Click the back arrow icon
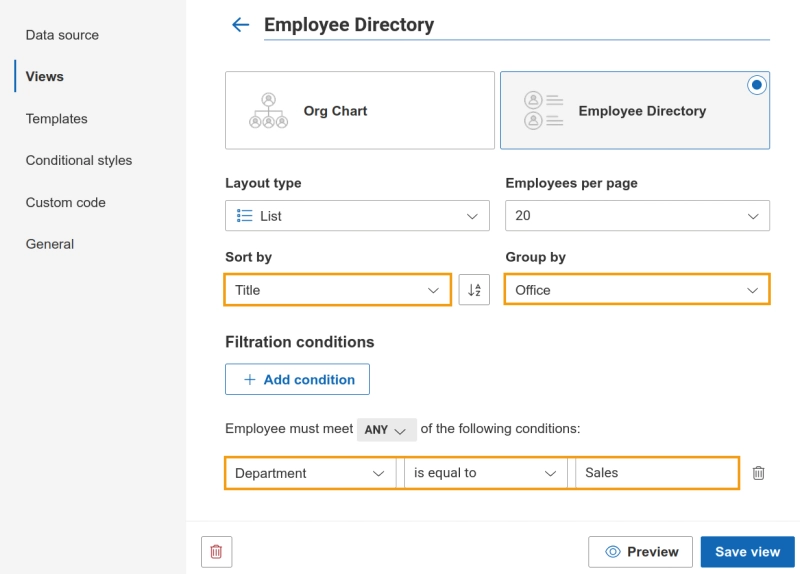The height and width of the screenshot is (574, 800). (x=240, y=24)
